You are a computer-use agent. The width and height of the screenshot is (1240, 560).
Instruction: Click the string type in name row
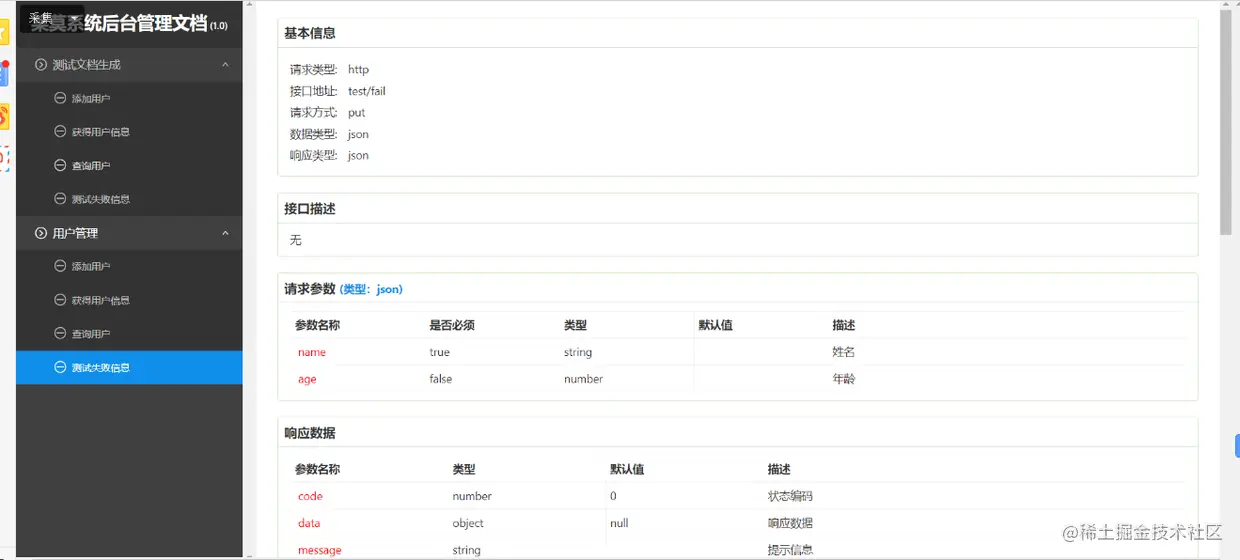pos(578,352)
